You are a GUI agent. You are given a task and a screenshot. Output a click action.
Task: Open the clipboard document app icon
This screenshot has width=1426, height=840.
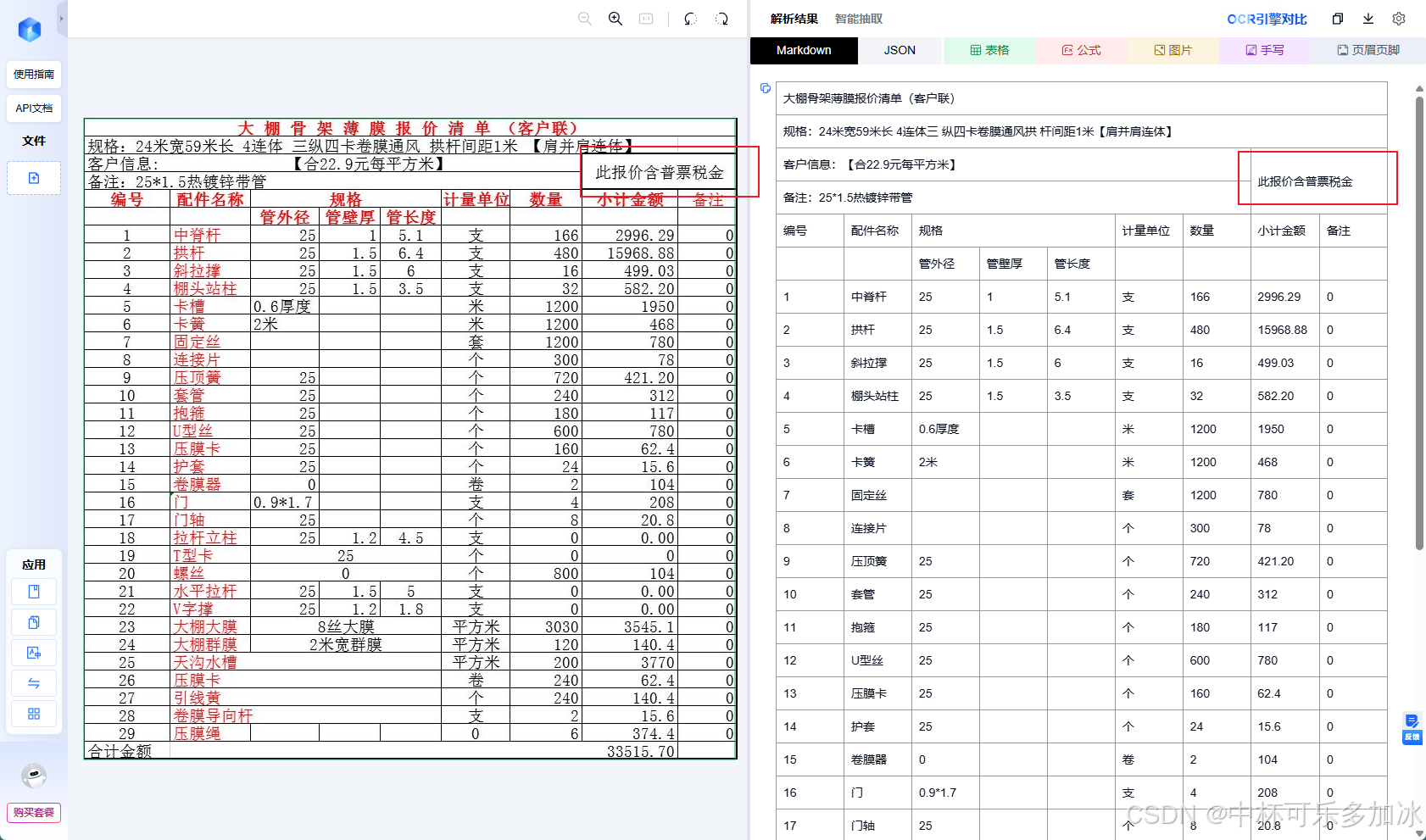tap(34, 622)
